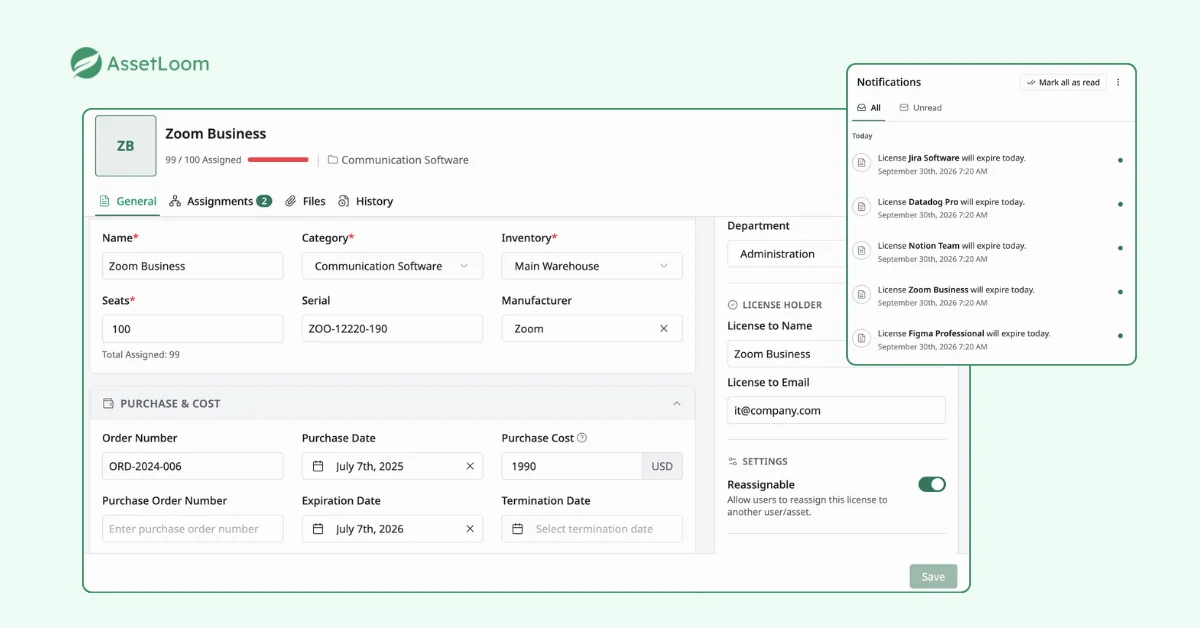Open the General tab
The image size is (1200, 628).
coord(127,201)
